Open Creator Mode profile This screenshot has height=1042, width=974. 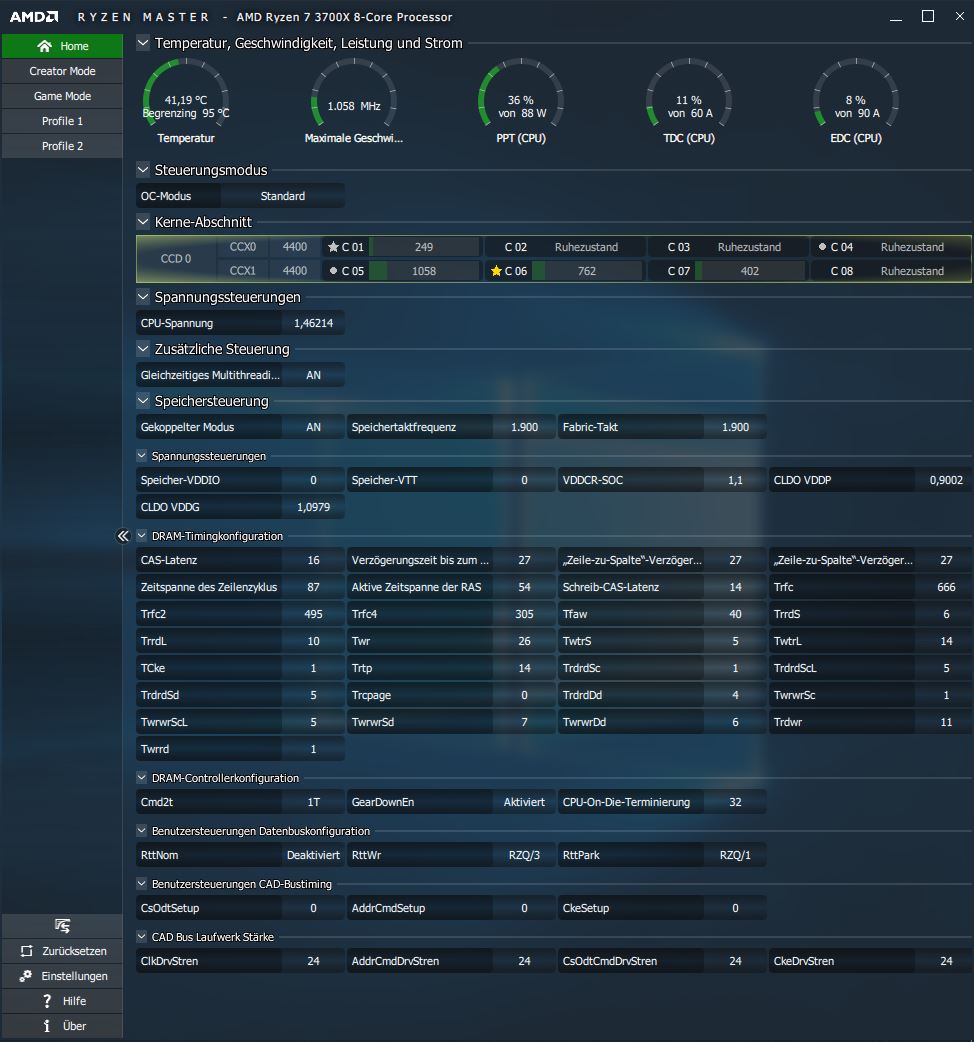click(x=62, y=71)
